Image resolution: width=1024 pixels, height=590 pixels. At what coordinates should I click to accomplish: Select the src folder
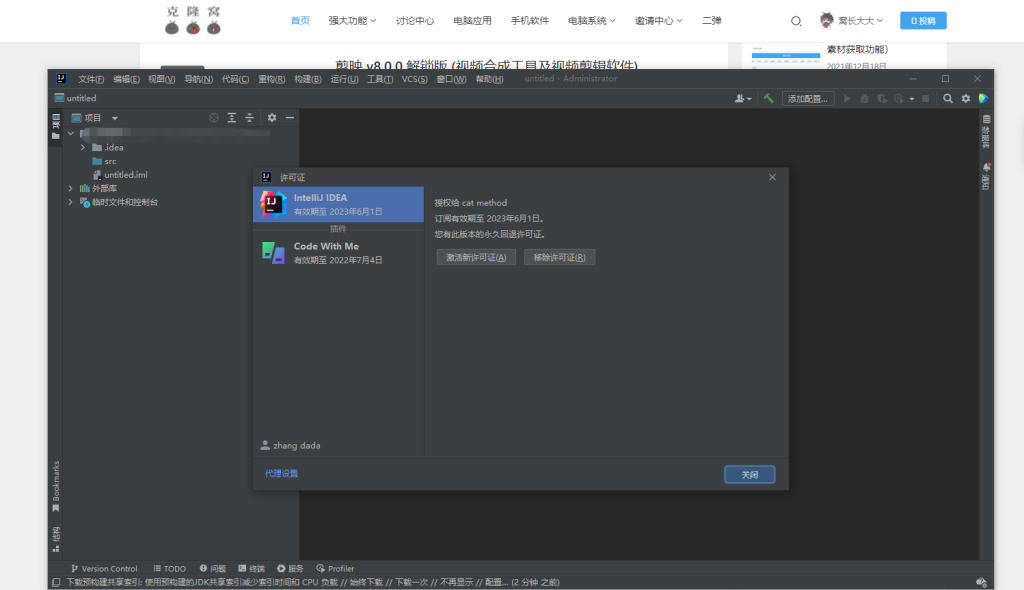[104, 161]
